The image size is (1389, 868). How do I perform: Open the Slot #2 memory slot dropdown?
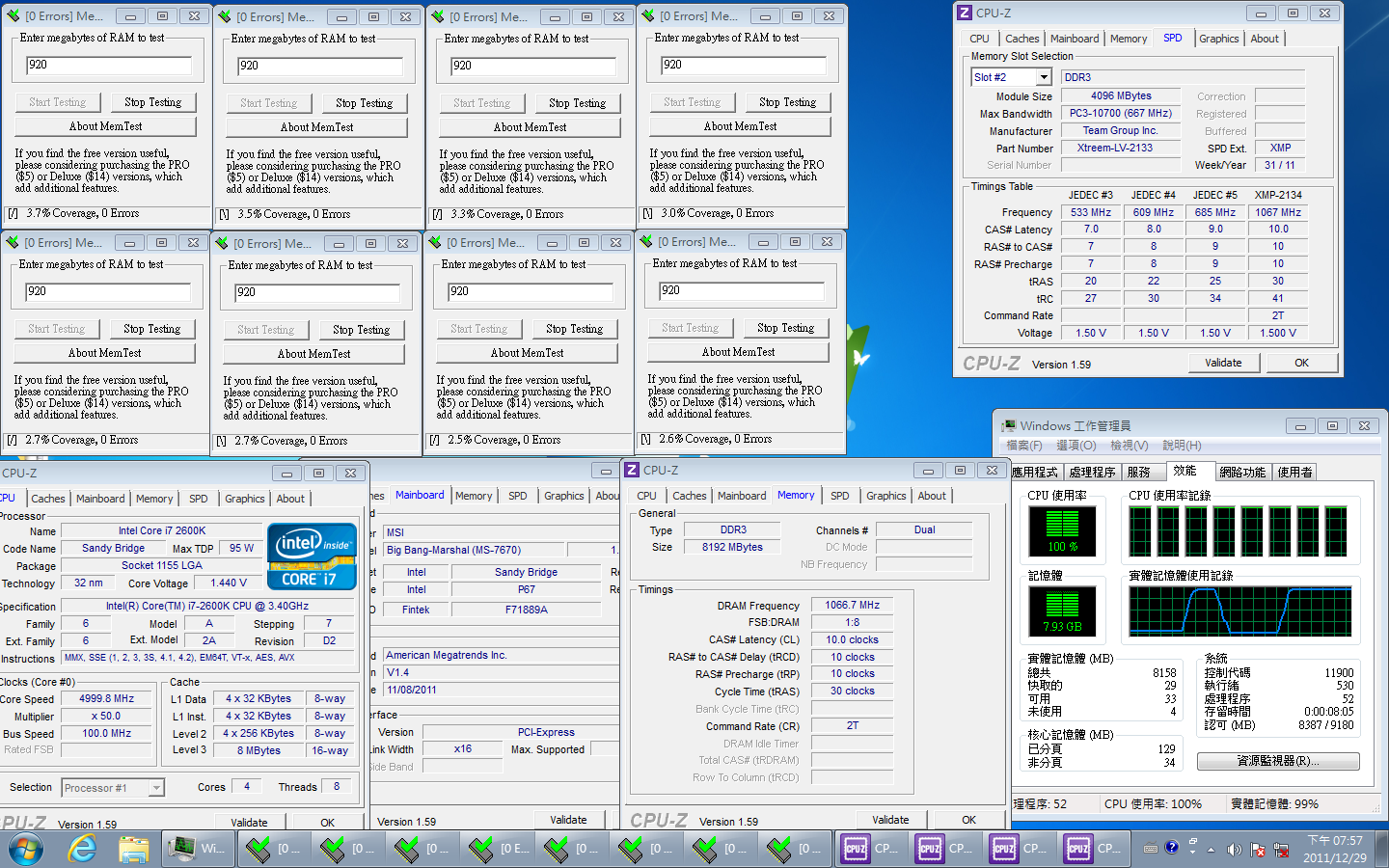1043,77
